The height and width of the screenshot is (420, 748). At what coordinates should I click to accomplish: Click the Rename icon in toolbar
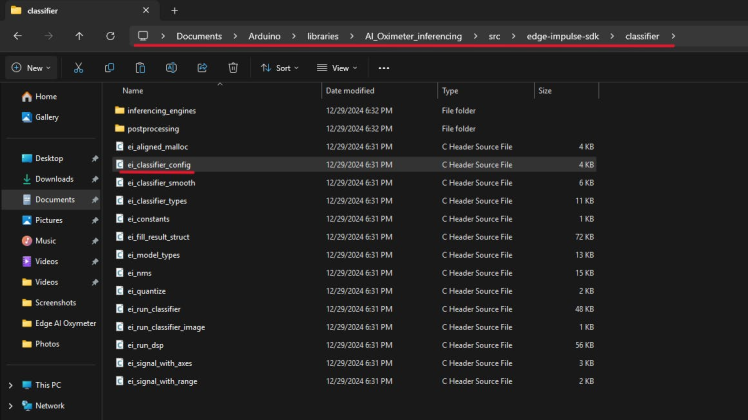click(171, 68)
